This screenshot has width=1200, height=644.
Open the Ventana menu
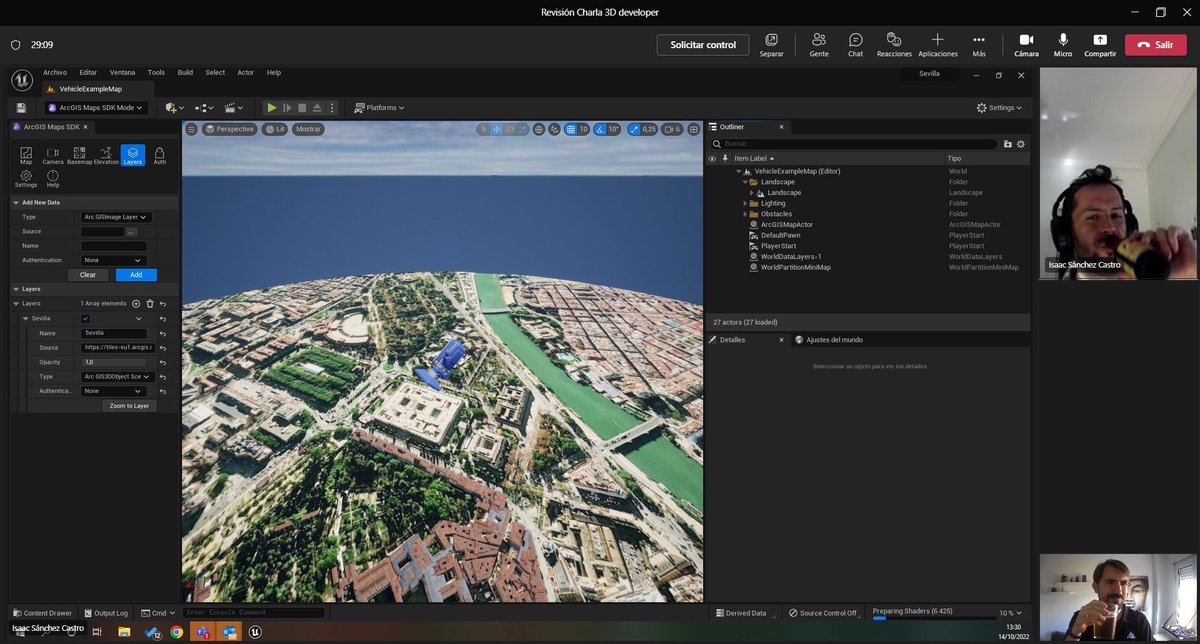point(122,72)
